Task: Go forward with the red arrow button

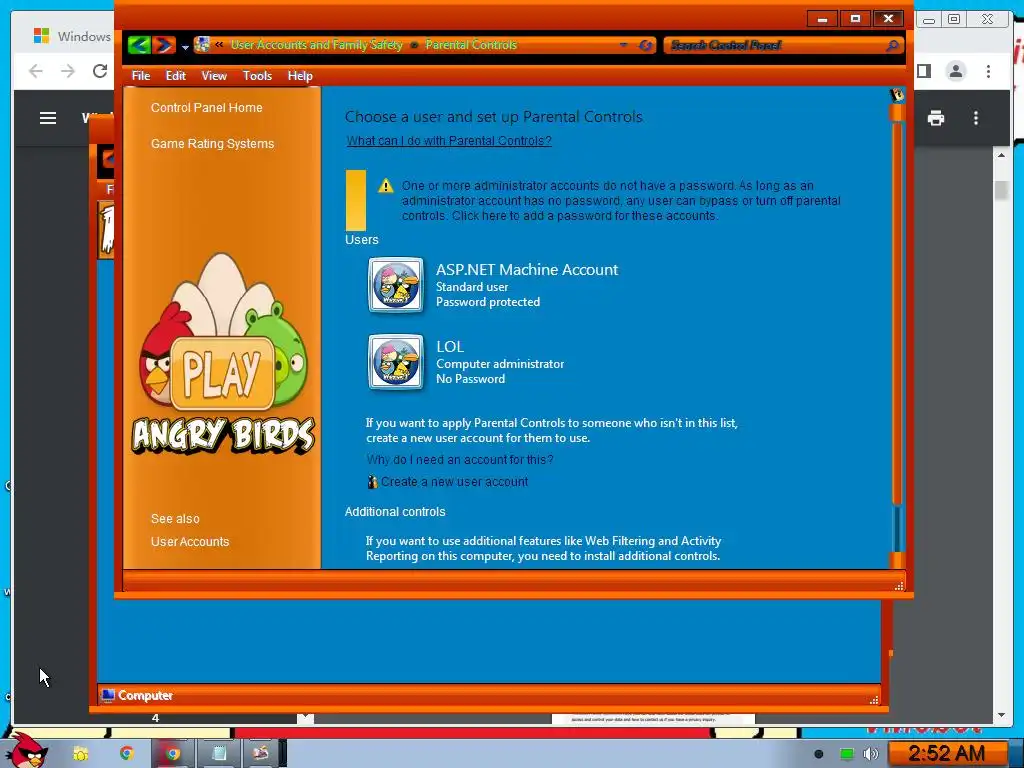Action: click(164, 44)
